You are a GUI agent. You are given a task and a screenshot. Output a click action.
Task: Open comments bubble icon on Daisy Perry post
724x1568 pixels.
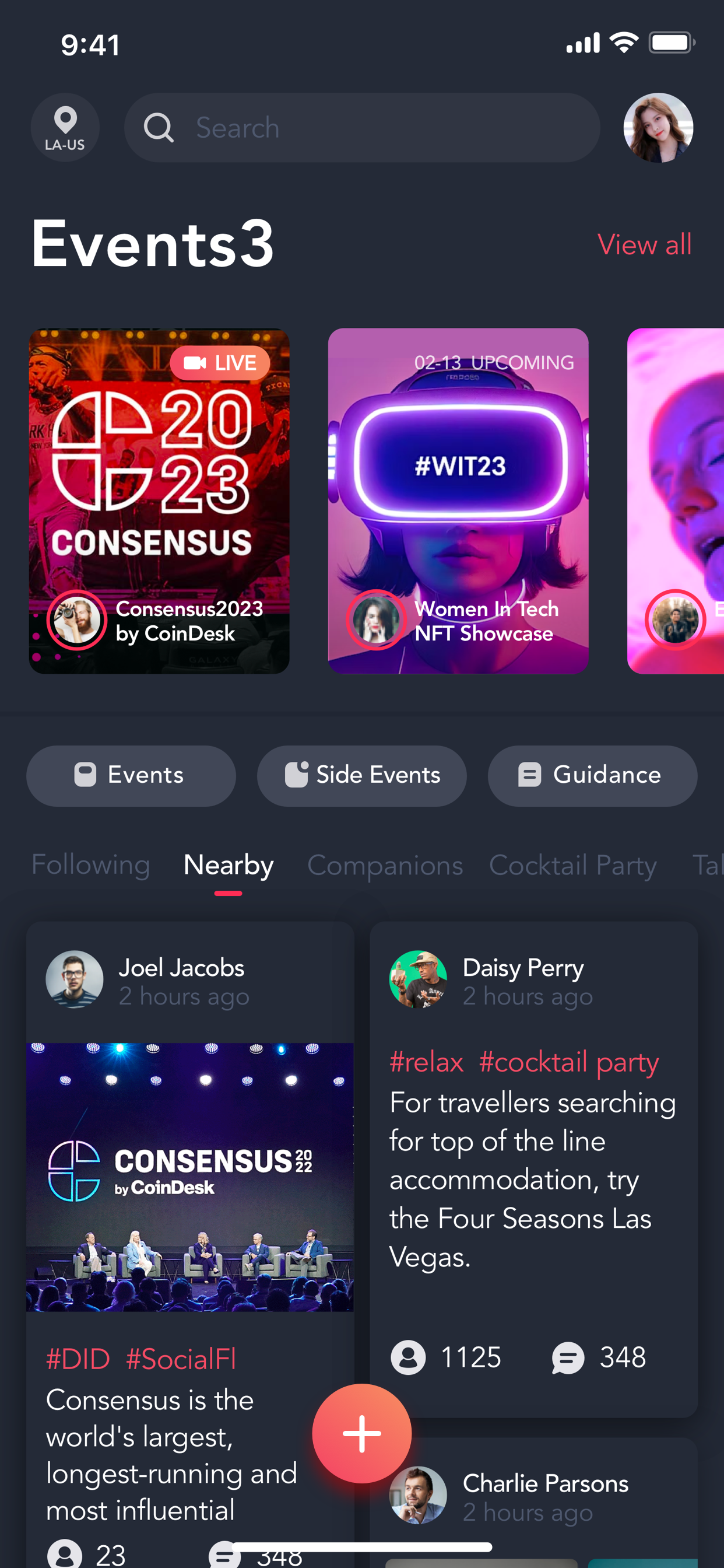568,1358
